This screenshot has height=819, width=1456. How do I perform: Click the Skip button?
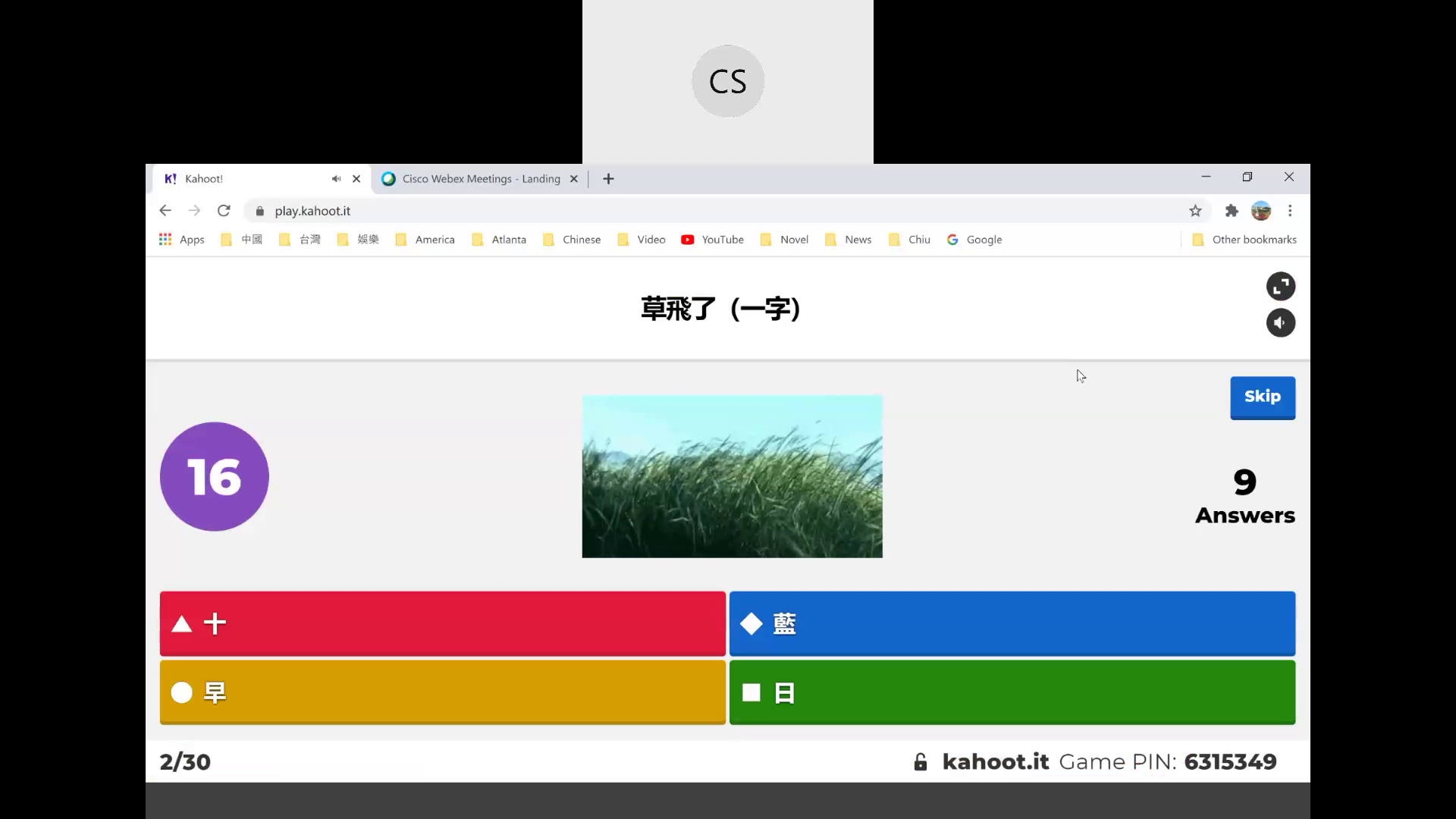point(1262,397)
